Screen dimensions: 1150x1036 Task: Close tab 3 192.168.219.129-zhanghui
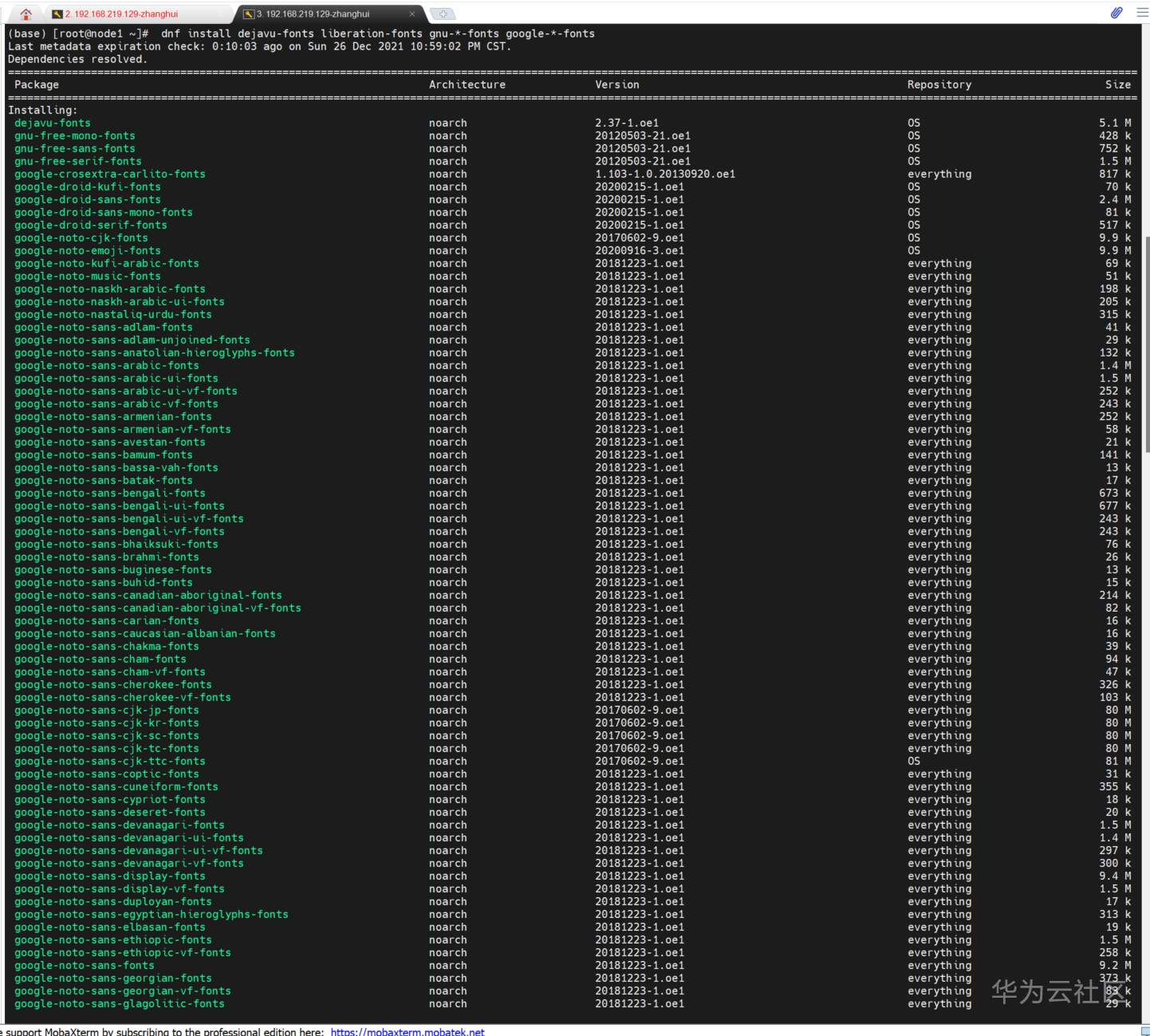(x=412, y=14)
